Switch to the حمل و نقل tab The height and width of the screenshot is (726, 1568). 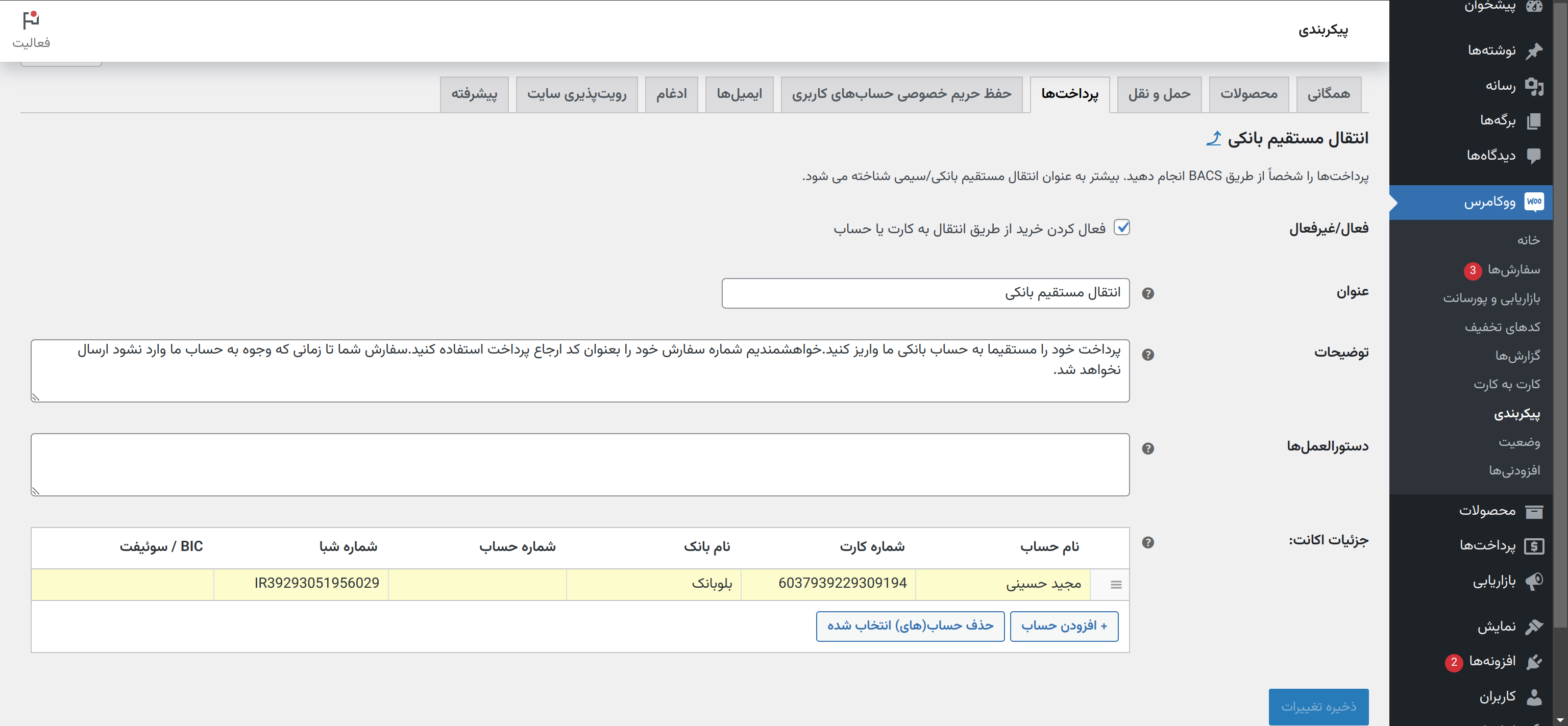(x=1160, y=94)
